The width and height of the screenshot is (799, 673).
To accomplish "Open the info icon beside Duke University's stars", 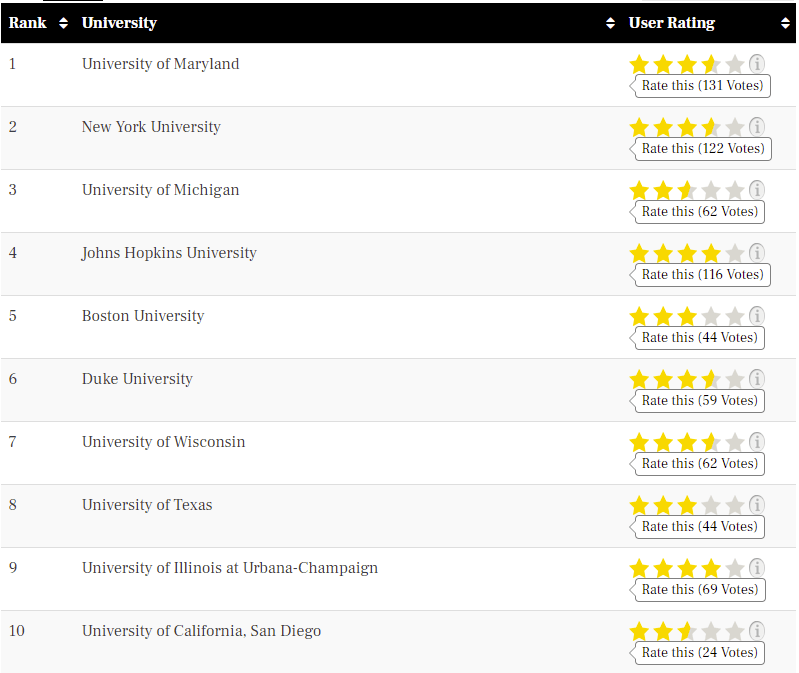I will (x=757, y=379).
